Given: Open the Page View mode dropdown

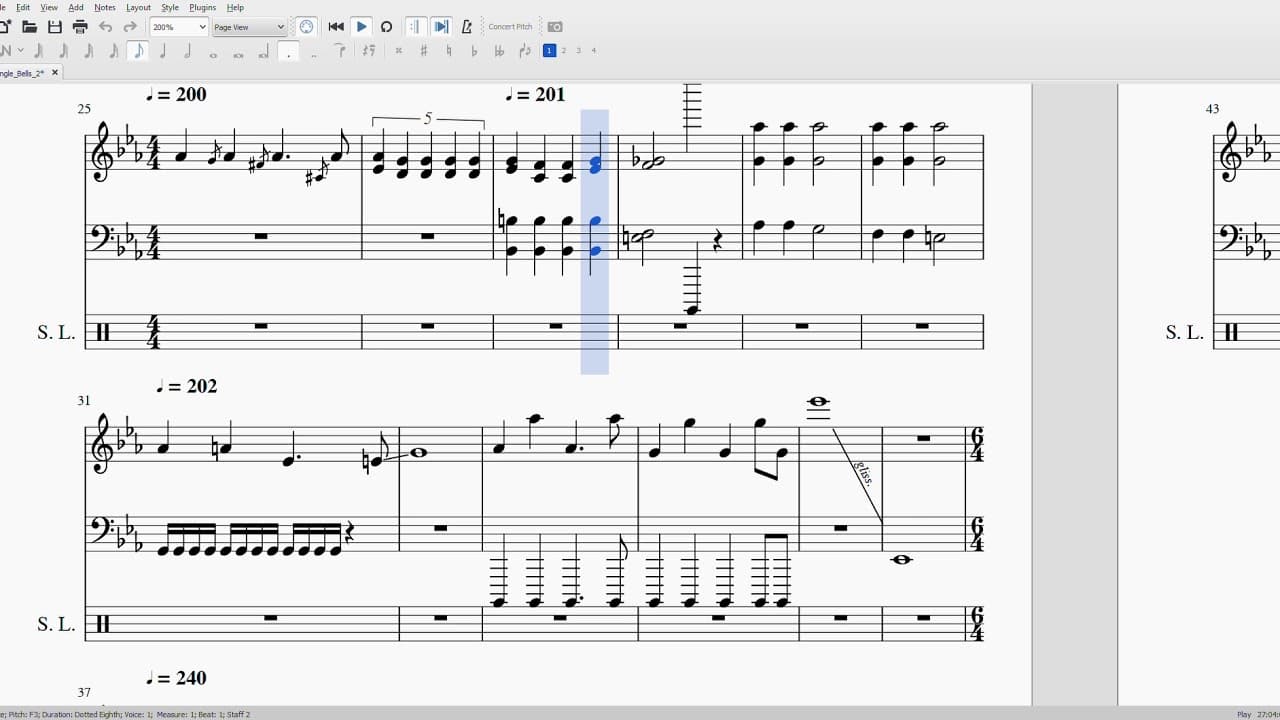Looking at the screenshot, I should (249, 27).
